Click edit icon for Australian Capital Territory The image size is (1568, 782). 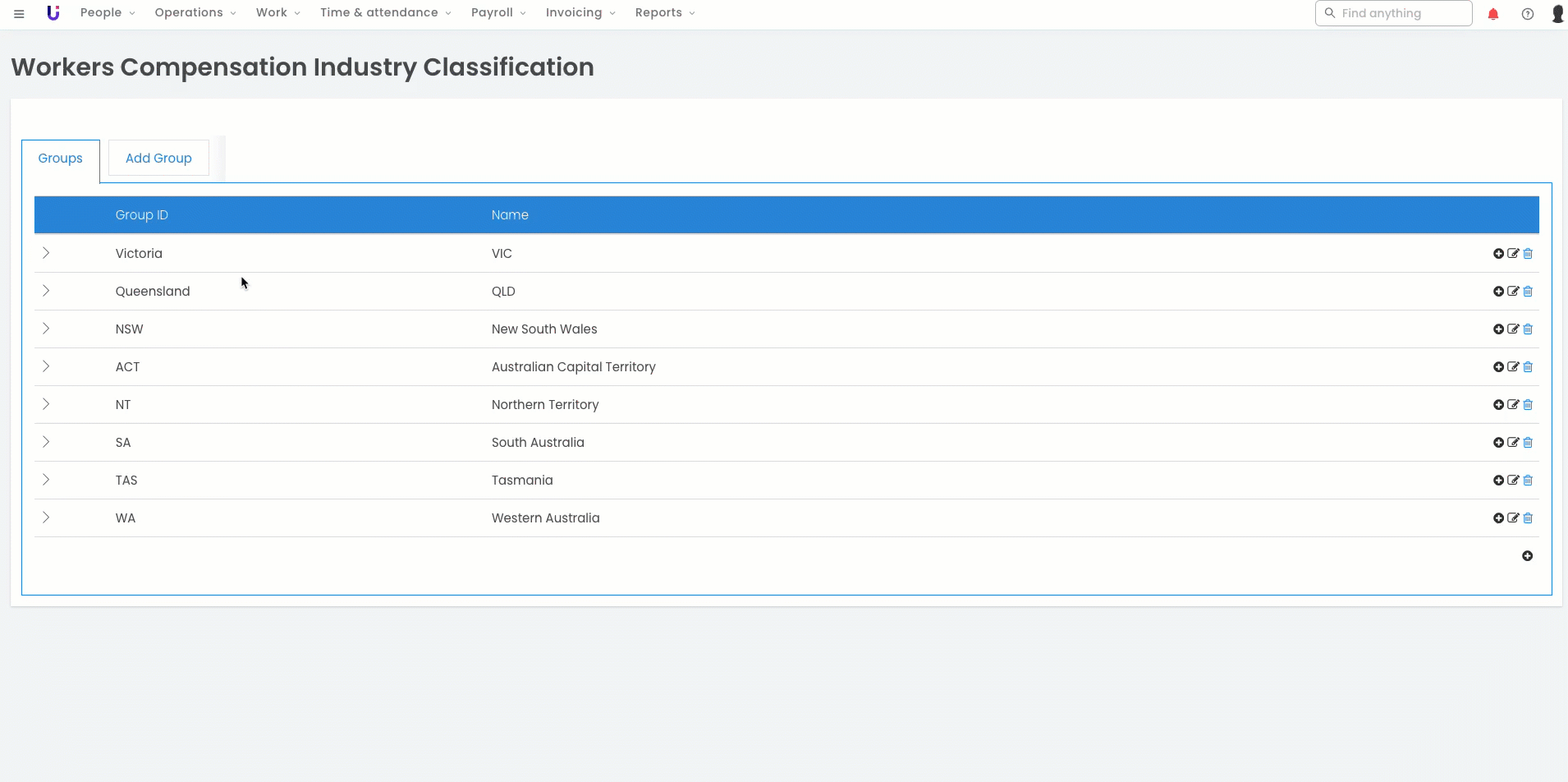1513,367
